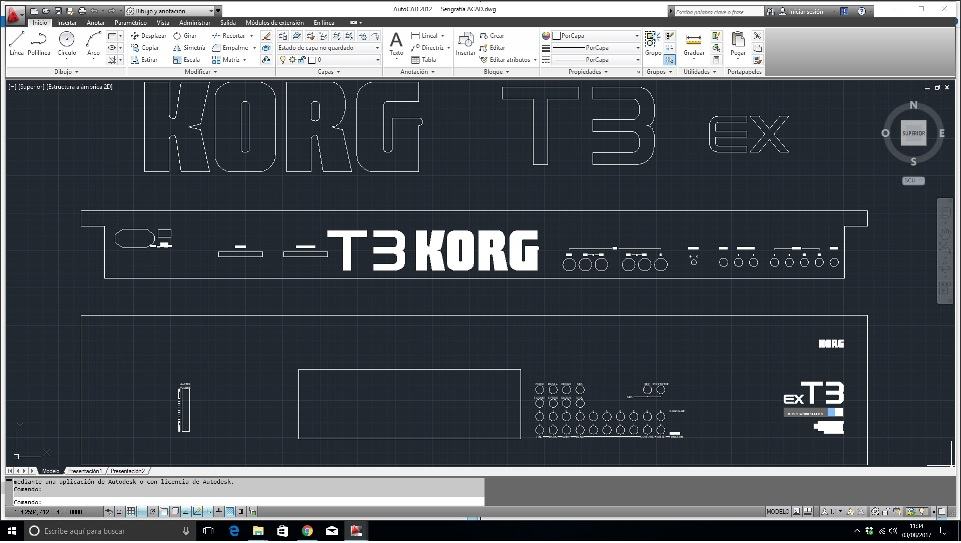Expand the Dibujo panel
This screenshot has height=543, width=961.
pyautogui.click(x=66, y=72)
